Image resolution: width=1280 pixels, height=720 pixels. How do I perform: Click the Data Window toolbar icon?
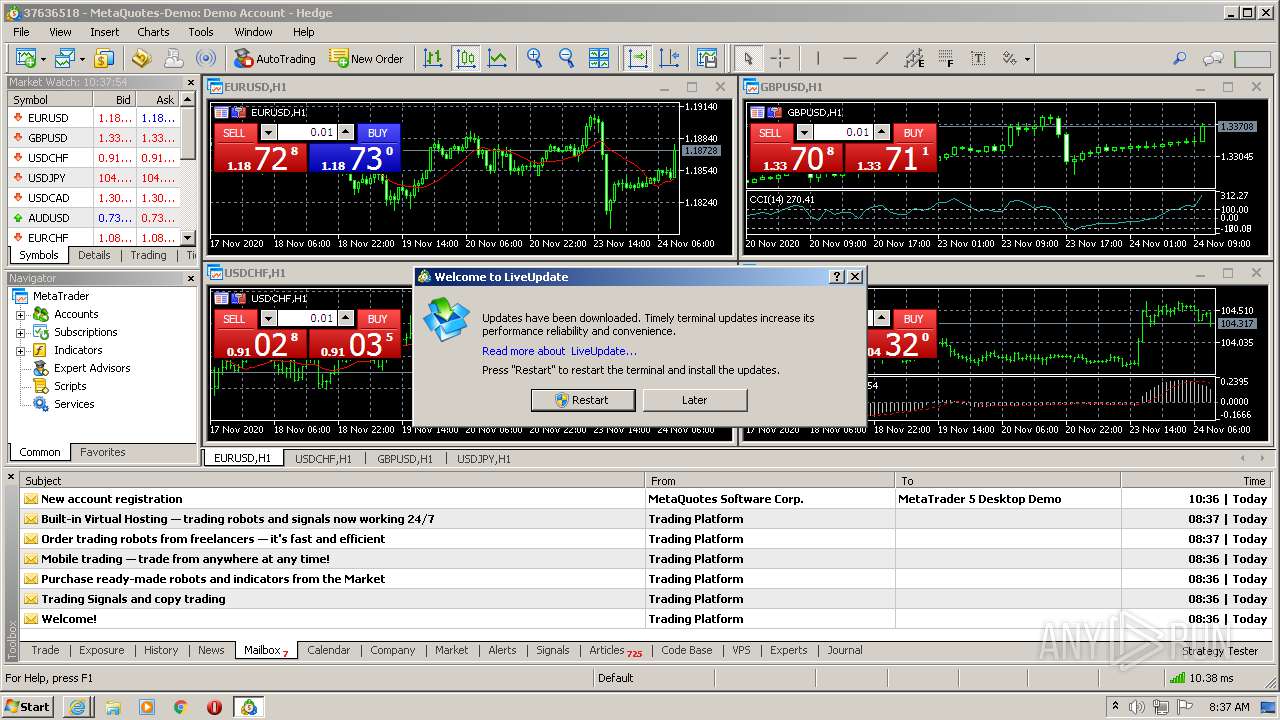pyautogui.click(x=141, y=58)
